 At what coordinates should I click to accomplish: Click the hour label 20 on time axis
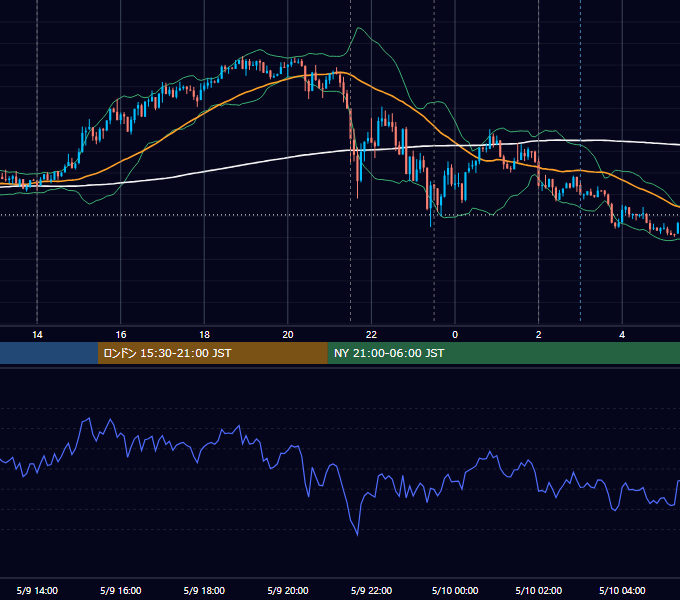tap(288, 335)
